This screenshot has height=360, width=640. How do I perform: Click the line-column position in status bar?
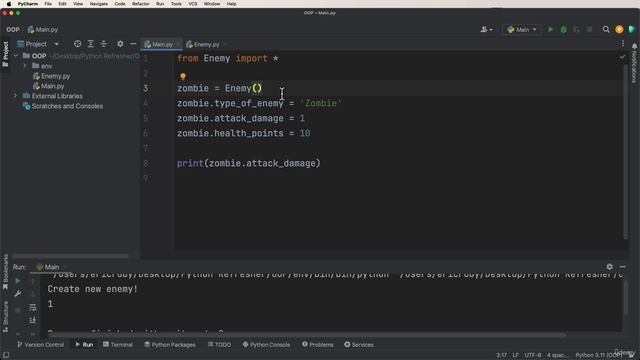click(x=501, y=355)
